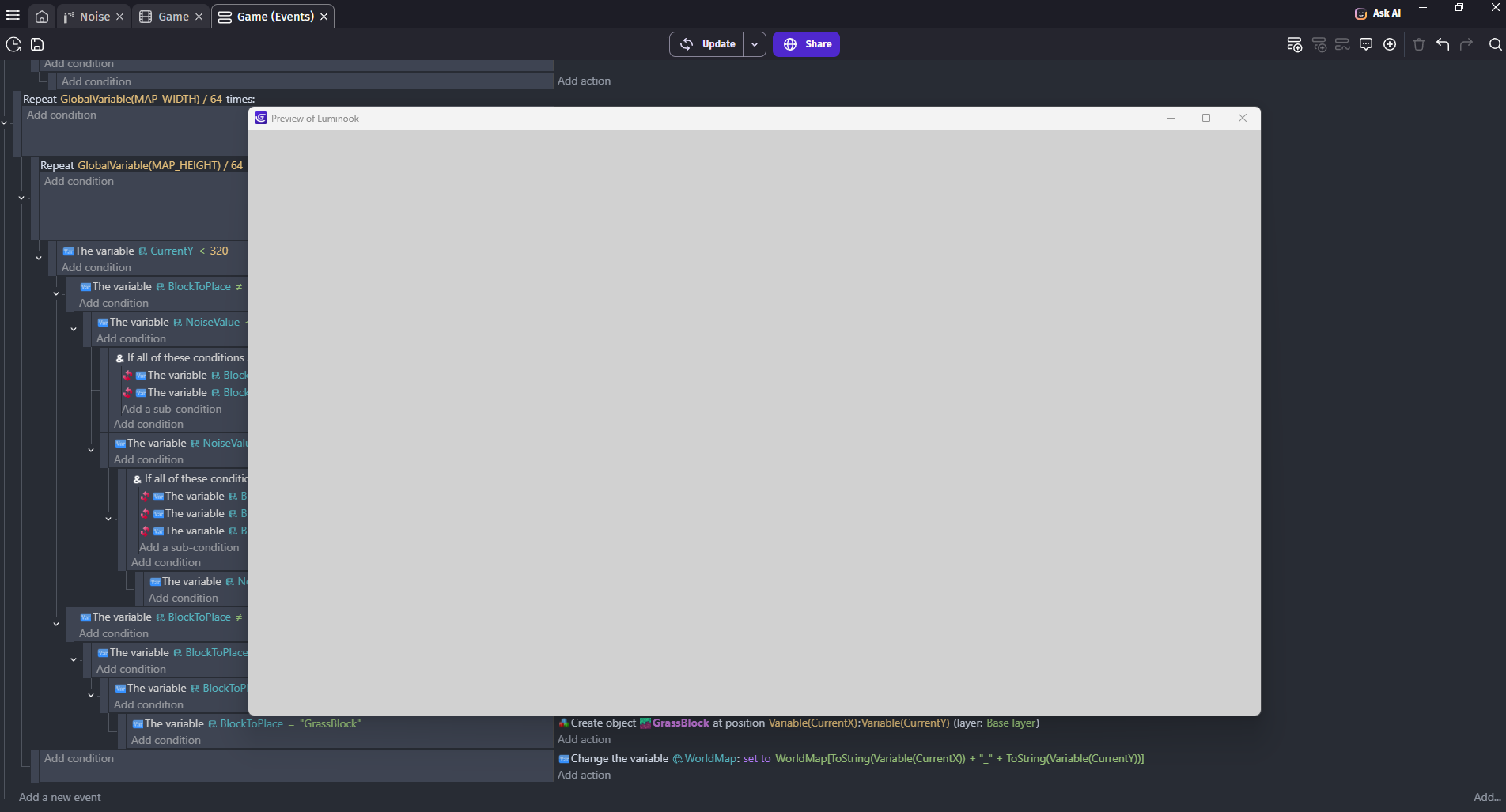
Task: Click the Add a new event icon
Action: pos(1294,44)
